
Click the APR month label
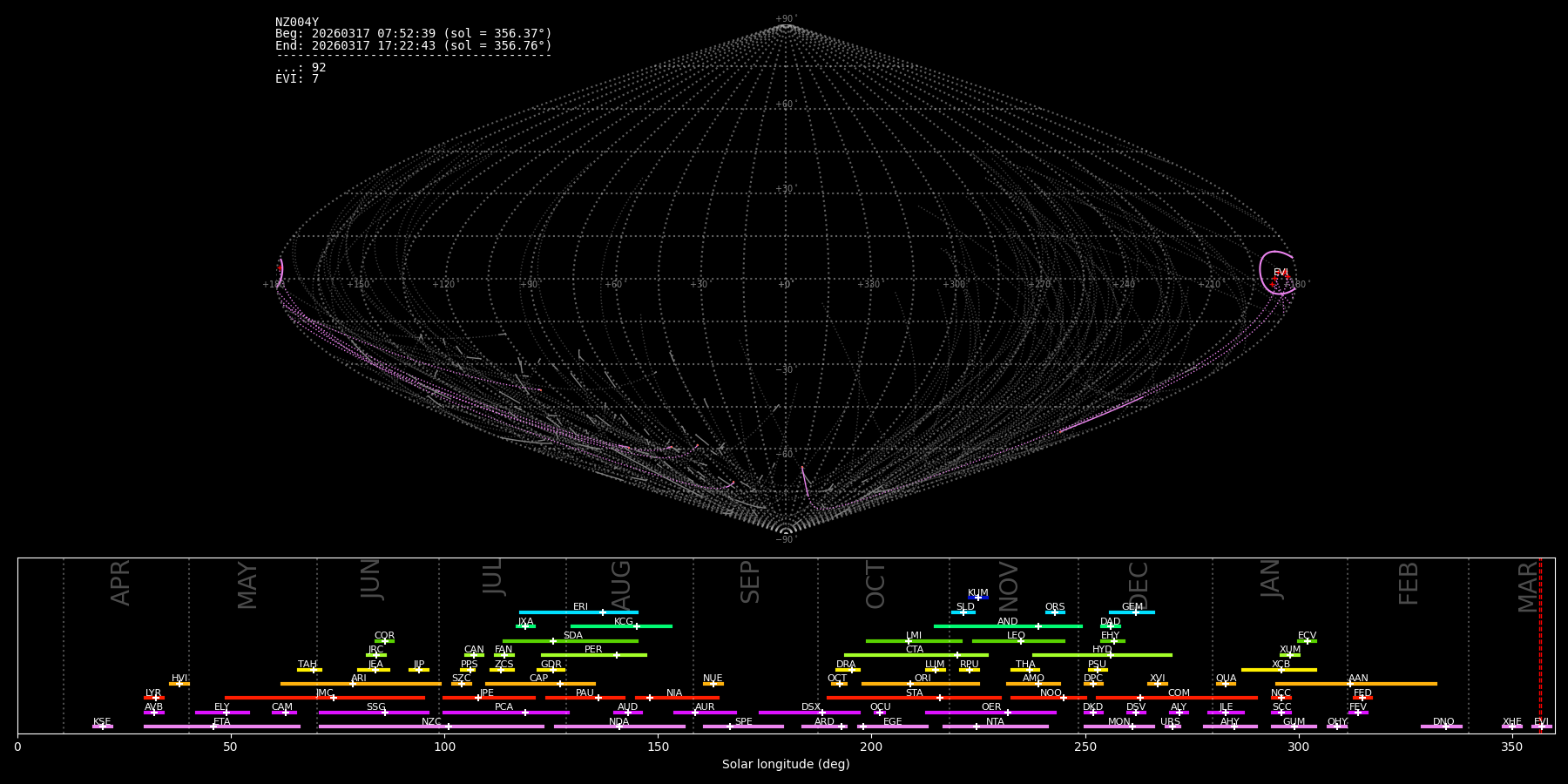point(121,582)
